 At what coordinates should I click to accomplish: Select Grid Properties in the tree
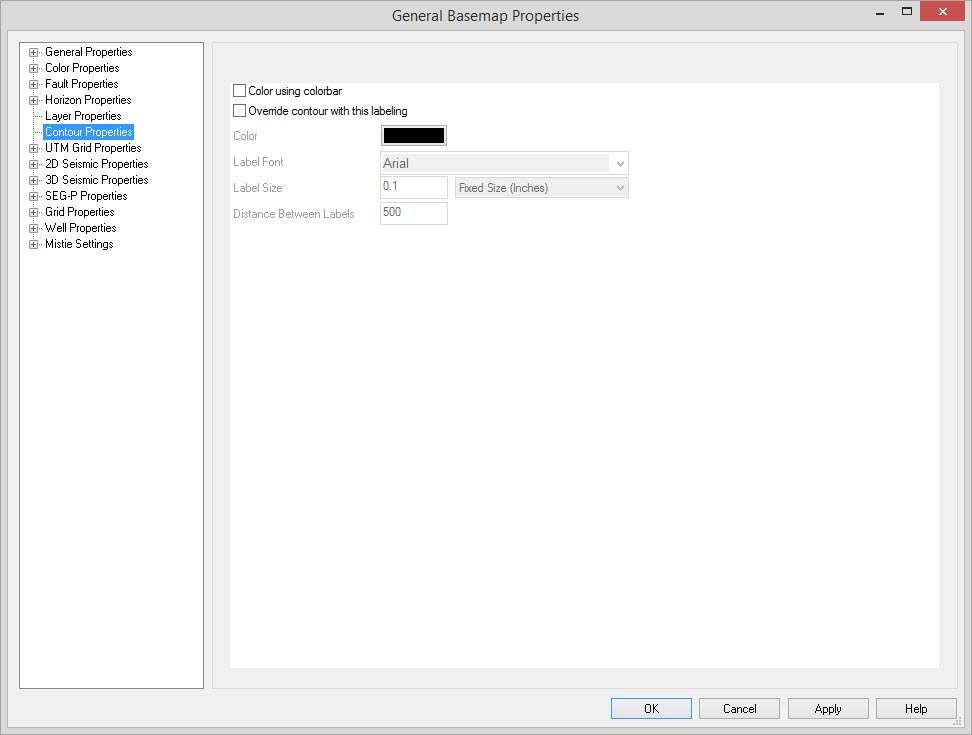click(x=79, y=212)
